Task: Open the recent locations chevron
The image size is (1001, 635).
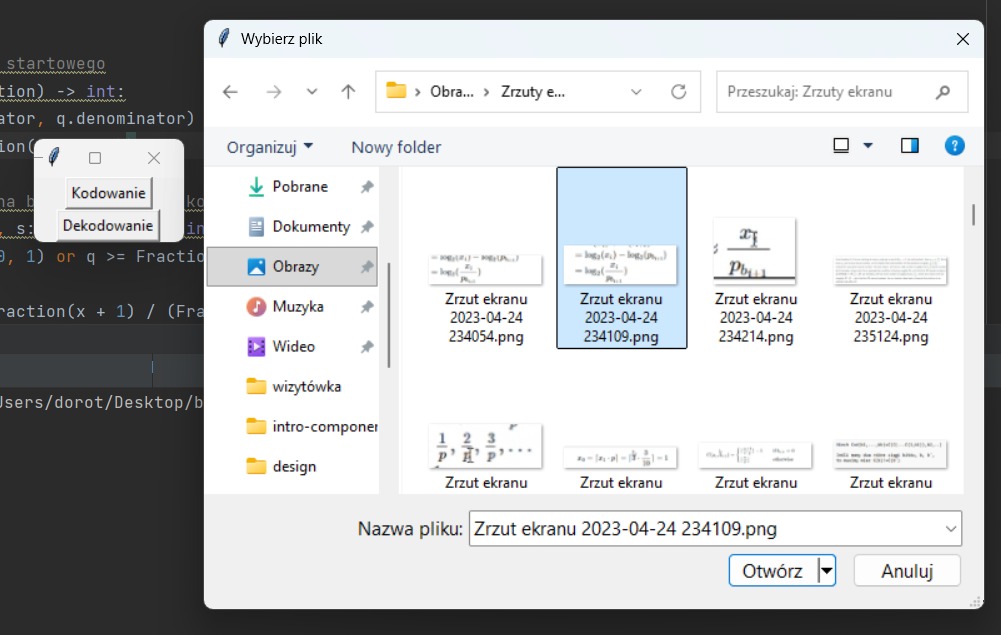Action: click(312, 92)
